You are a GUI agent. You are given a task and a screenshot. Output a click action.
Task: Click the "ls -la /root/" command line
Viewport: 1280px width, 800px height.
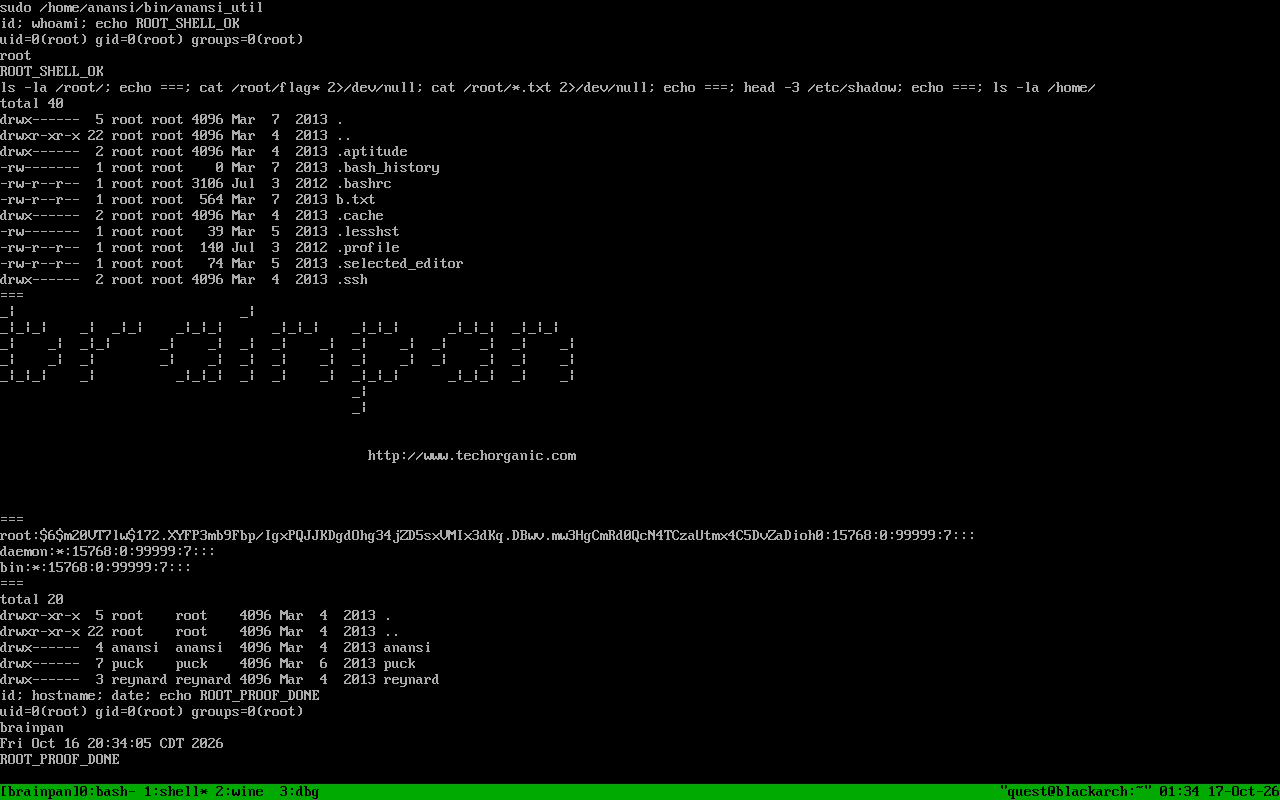pos(548,88)
